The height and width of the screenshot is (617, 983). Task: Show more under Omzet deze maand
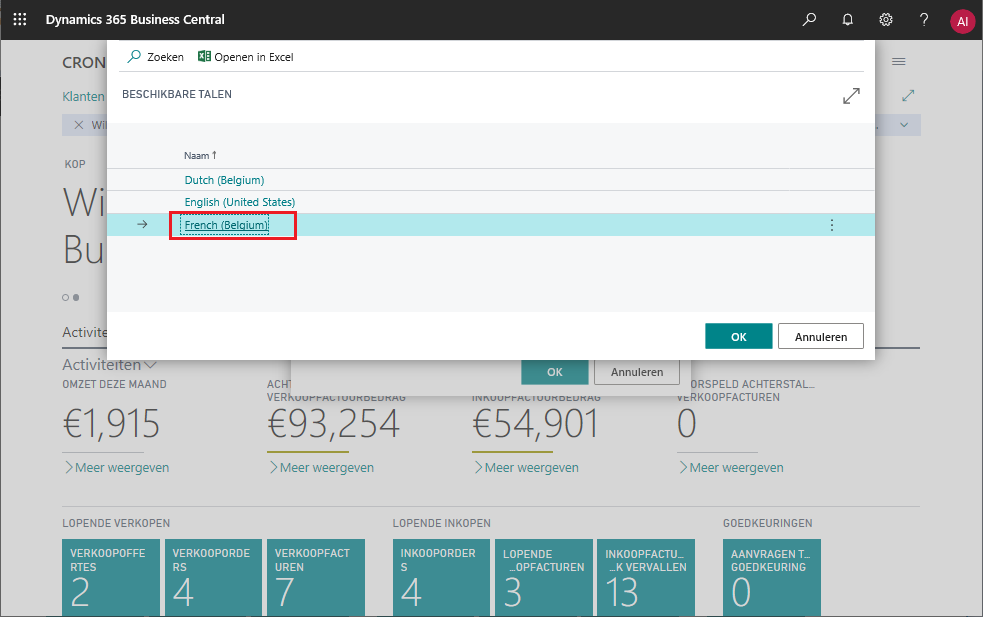pyautogui.click(x=117, y=468)
